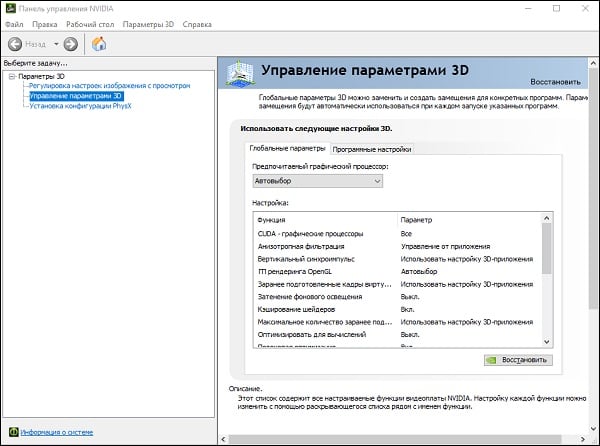Open Регулировка настроек изображения с просмотром

[109, 86]
